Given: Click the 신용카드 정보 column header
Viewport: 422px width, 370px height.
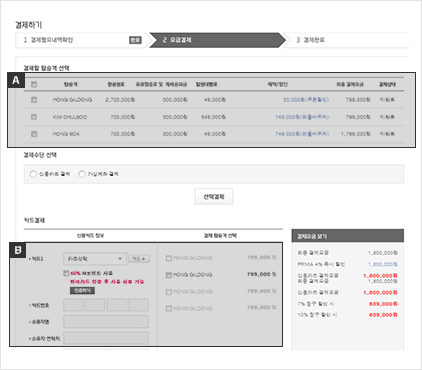Looking at the screenshot, I should (x=90, y=236).
